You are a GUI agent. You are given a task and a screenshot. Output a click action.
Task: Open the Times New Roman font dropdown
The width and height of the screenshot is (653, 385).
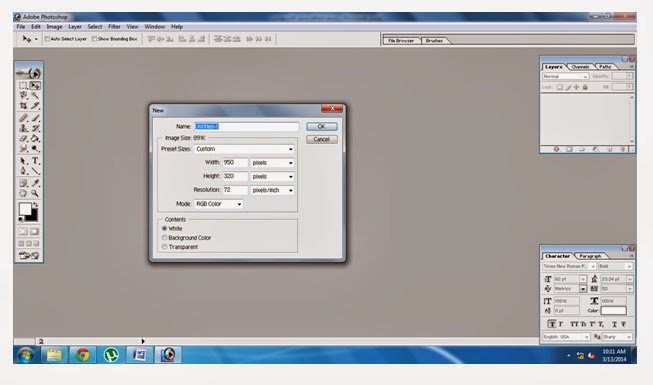click(x=569, y=266)
